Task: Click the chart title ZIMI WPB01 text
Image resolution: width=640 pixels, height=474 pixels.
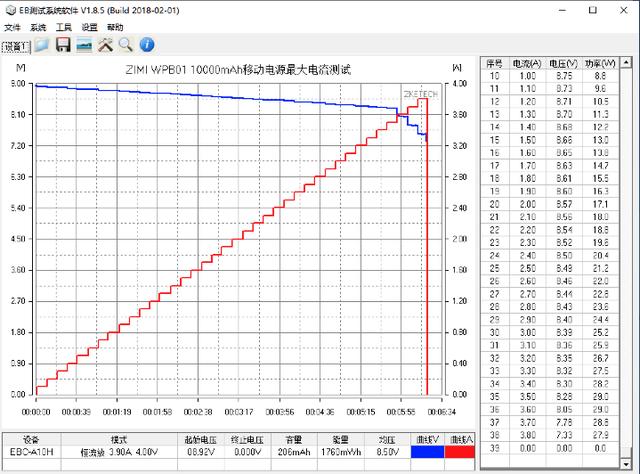Action: (238, 69)
